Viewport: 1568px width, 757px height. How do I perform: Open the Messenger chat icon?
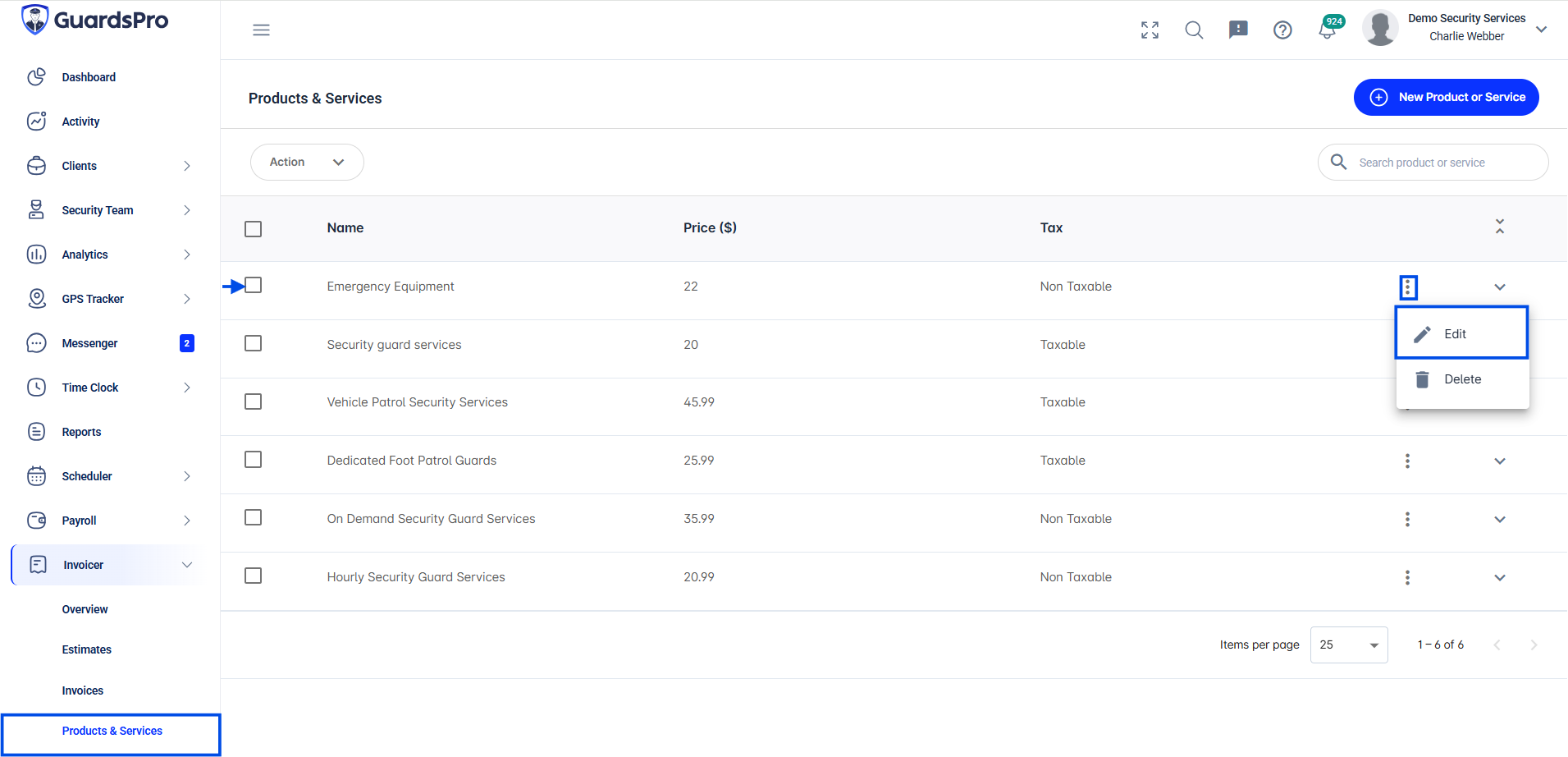click(x=36, y=343)
